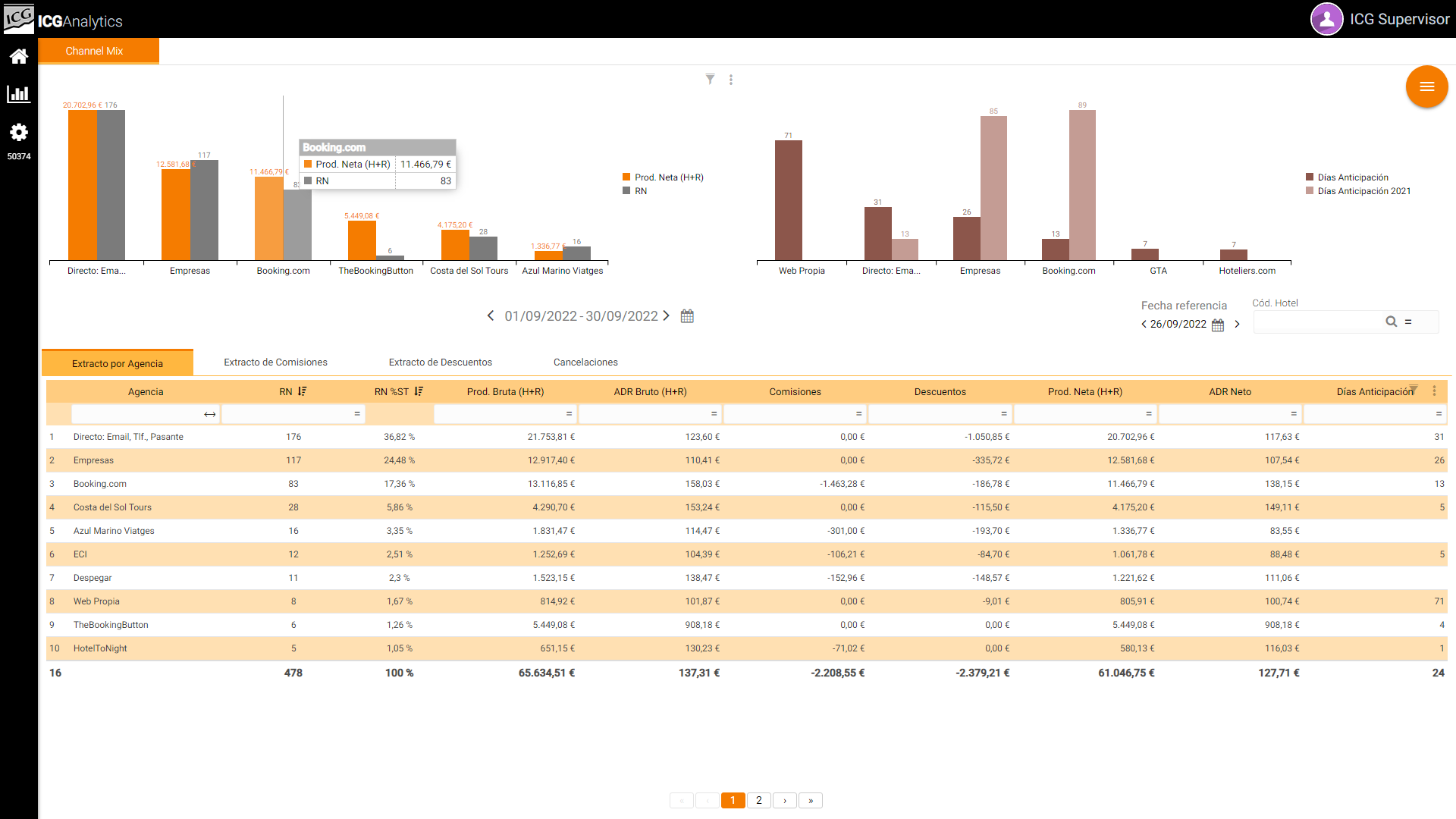
Task: Click the Cód. Hotel search magnifier icon
Action: click(x=1391, y=322)
